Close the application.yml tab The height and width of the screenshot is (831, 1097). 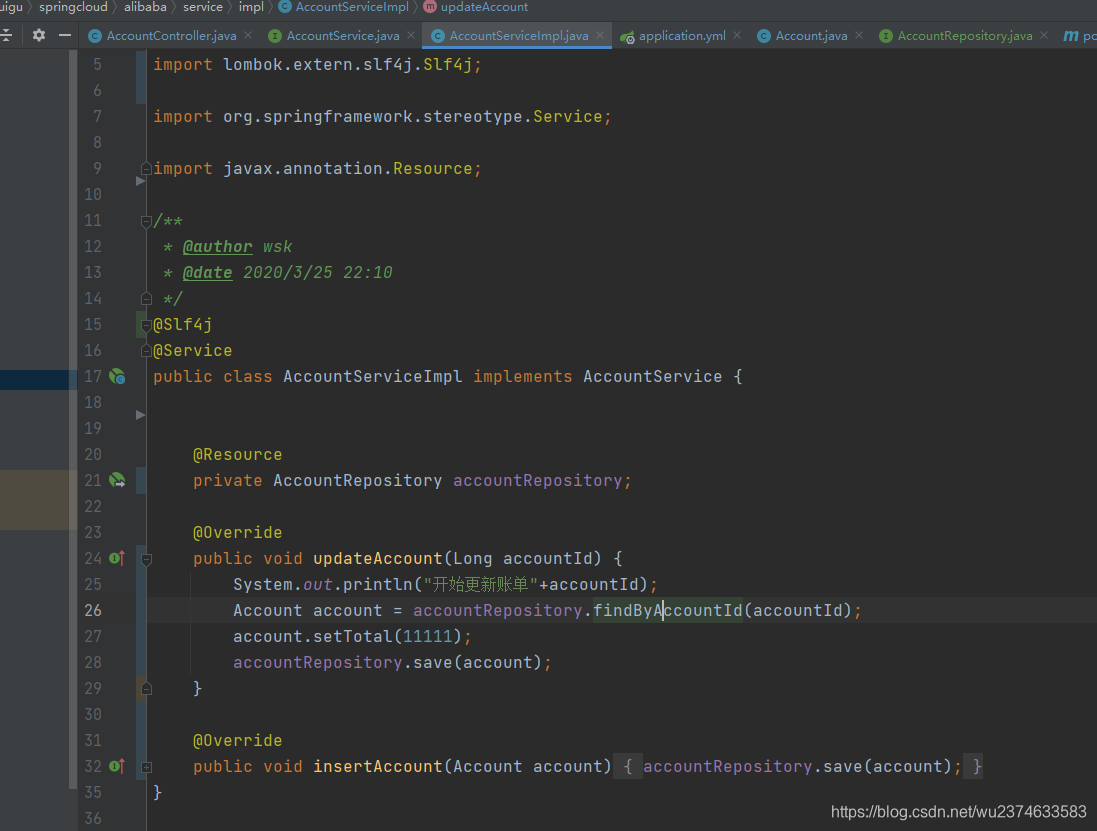coord(737,35)
